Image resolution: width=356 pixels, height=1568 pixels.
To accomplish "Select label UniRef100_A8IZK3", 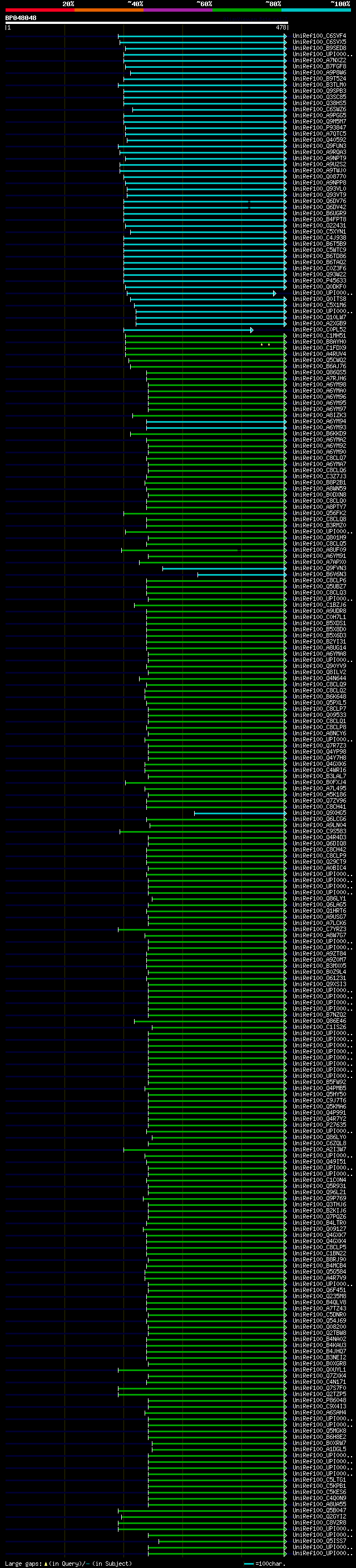I will coord(319,415).
